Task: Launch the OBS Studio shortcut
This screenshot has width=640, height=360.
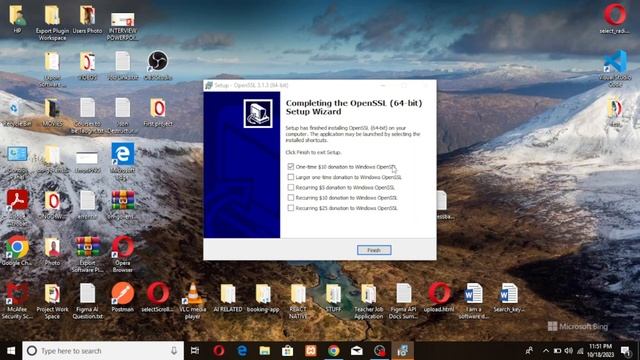Action: pos(158,65)
